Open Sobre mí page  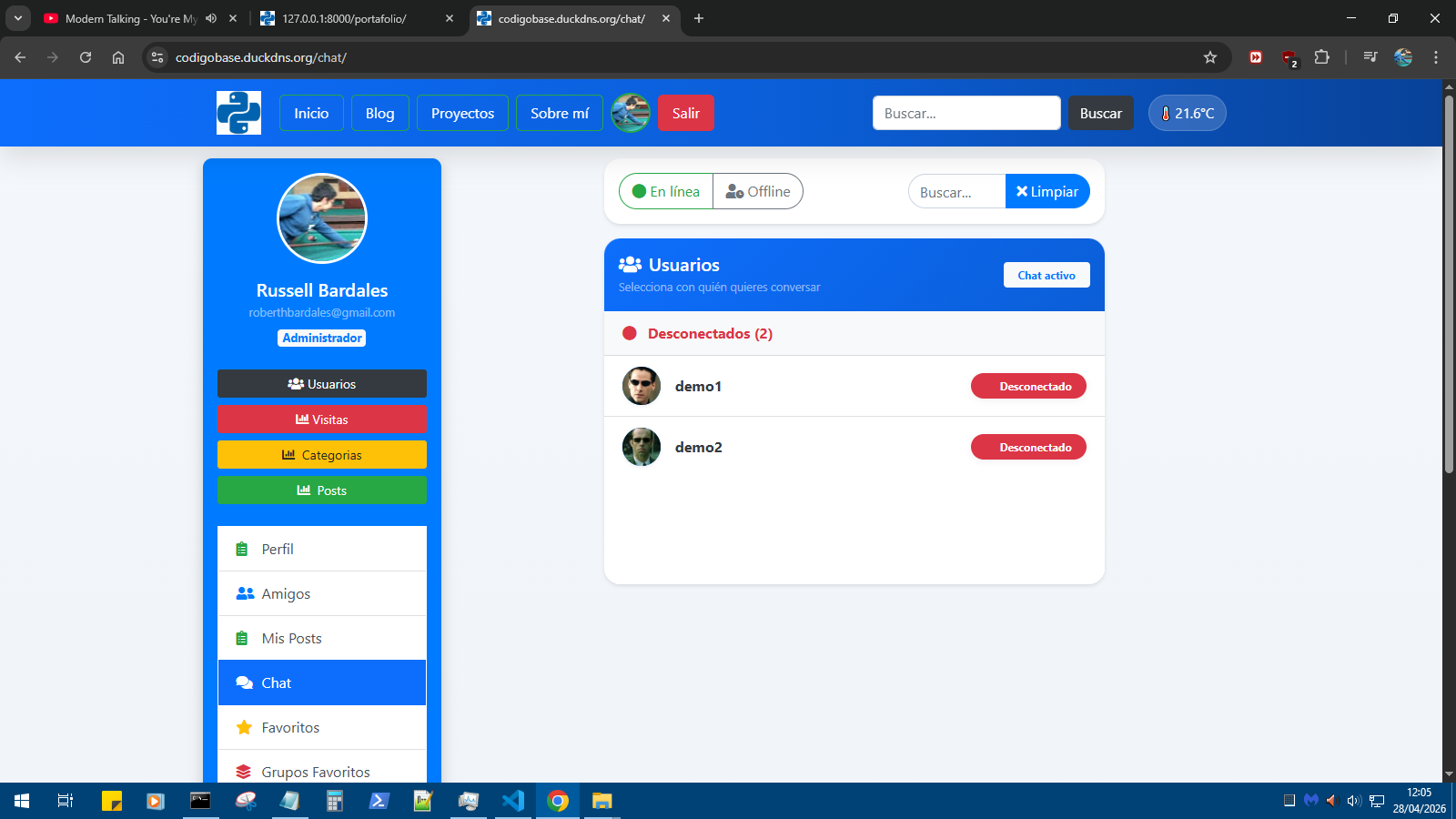[560, 113]
